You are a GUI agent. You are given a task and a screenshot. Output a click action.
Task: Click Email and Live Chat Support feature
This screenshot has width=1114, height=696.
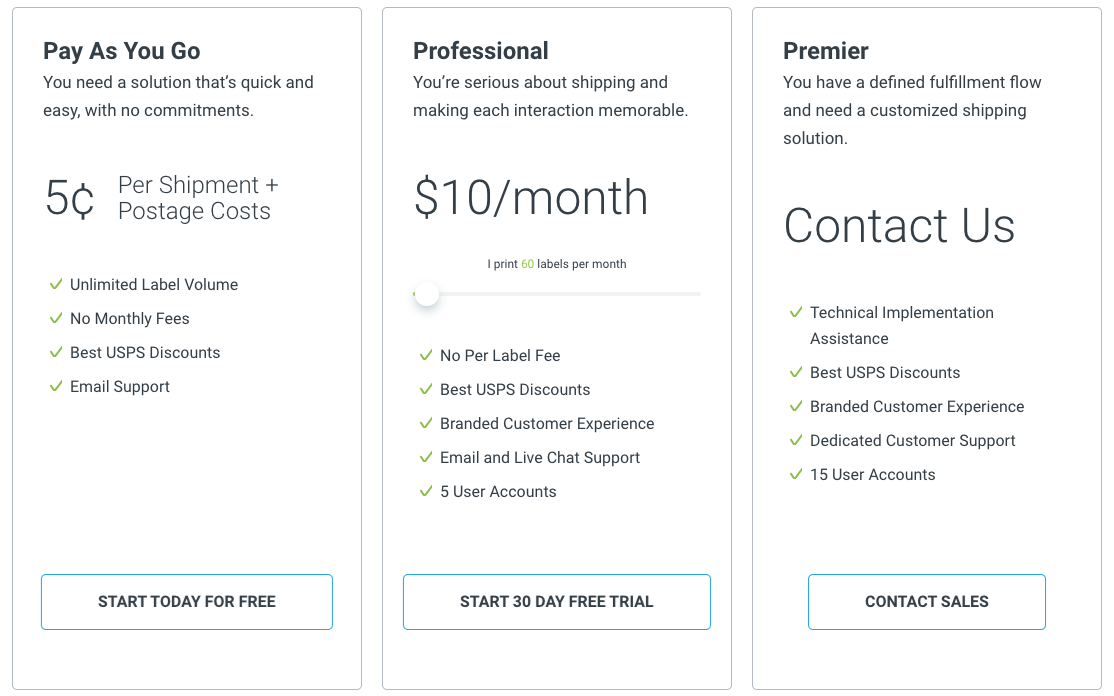click(540, 458)
